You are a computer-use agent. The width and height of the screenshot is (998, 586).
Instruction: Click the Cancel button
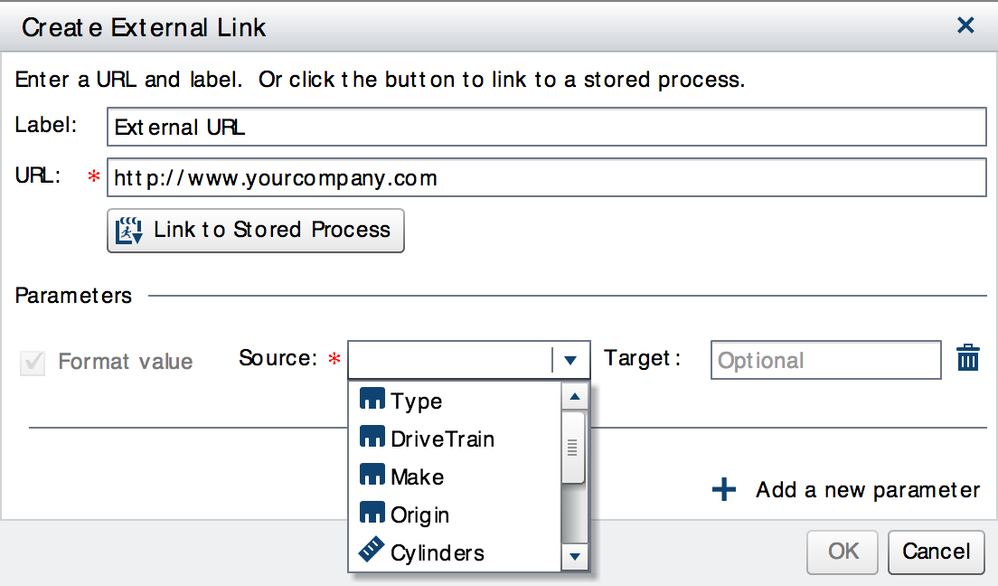pyautogui.click(x=936, y=551)
